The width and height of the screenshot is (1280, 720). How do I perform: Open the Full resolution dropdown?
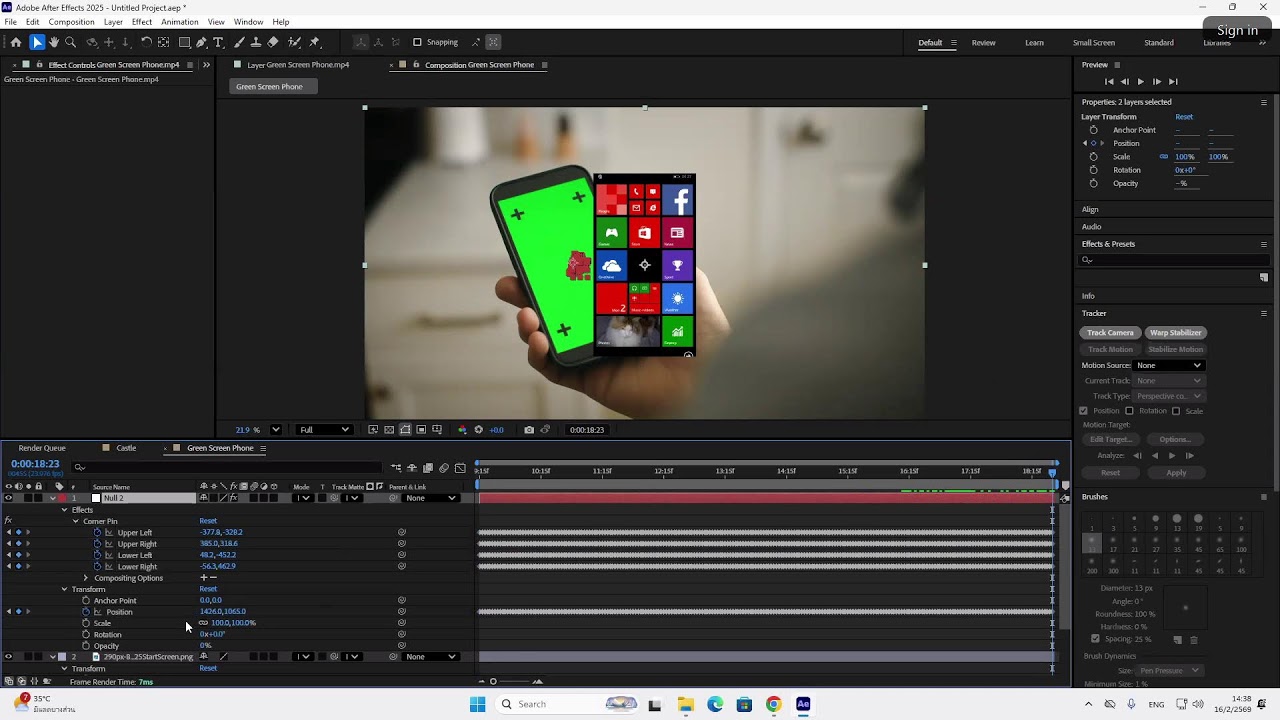click(325, 430)
